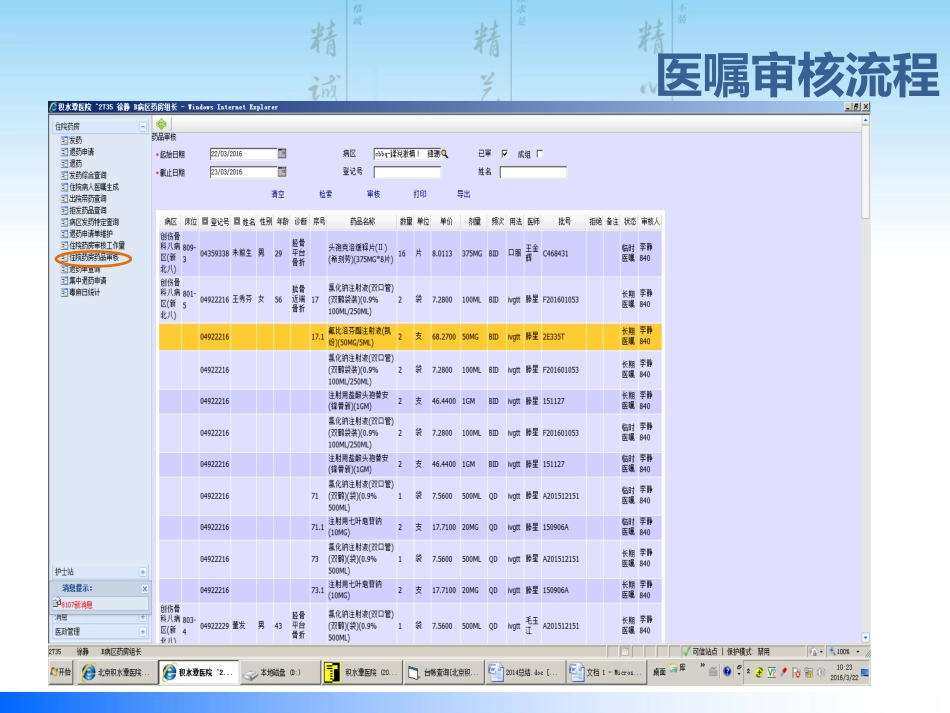Switch to the 2014总结.doc Word window
The height and width of the screenshot is (713, 950).
525,672
